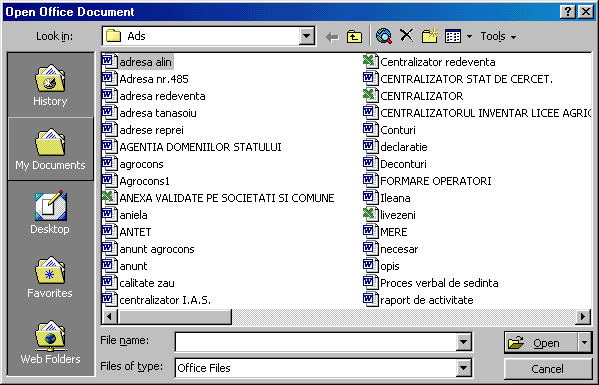The image size is (599, 385).
Task: Select My Documents in places bar
Action: [50, 149]
